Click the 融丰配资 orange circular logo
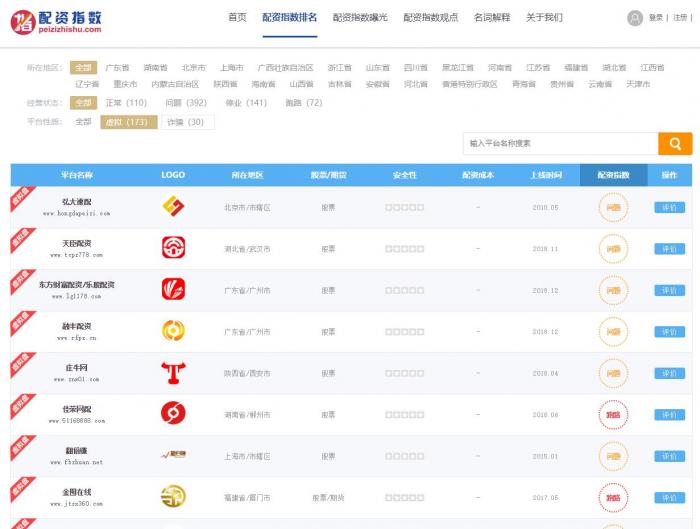 pyautogui.click(x=173, y=331)
